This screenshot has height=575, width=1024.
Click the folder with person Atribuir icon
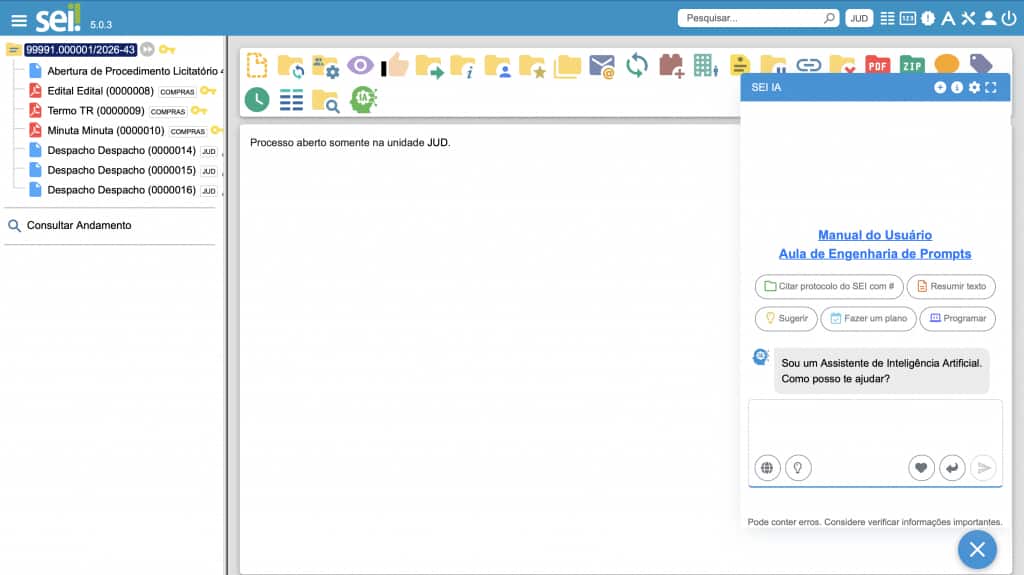[498, 67]
